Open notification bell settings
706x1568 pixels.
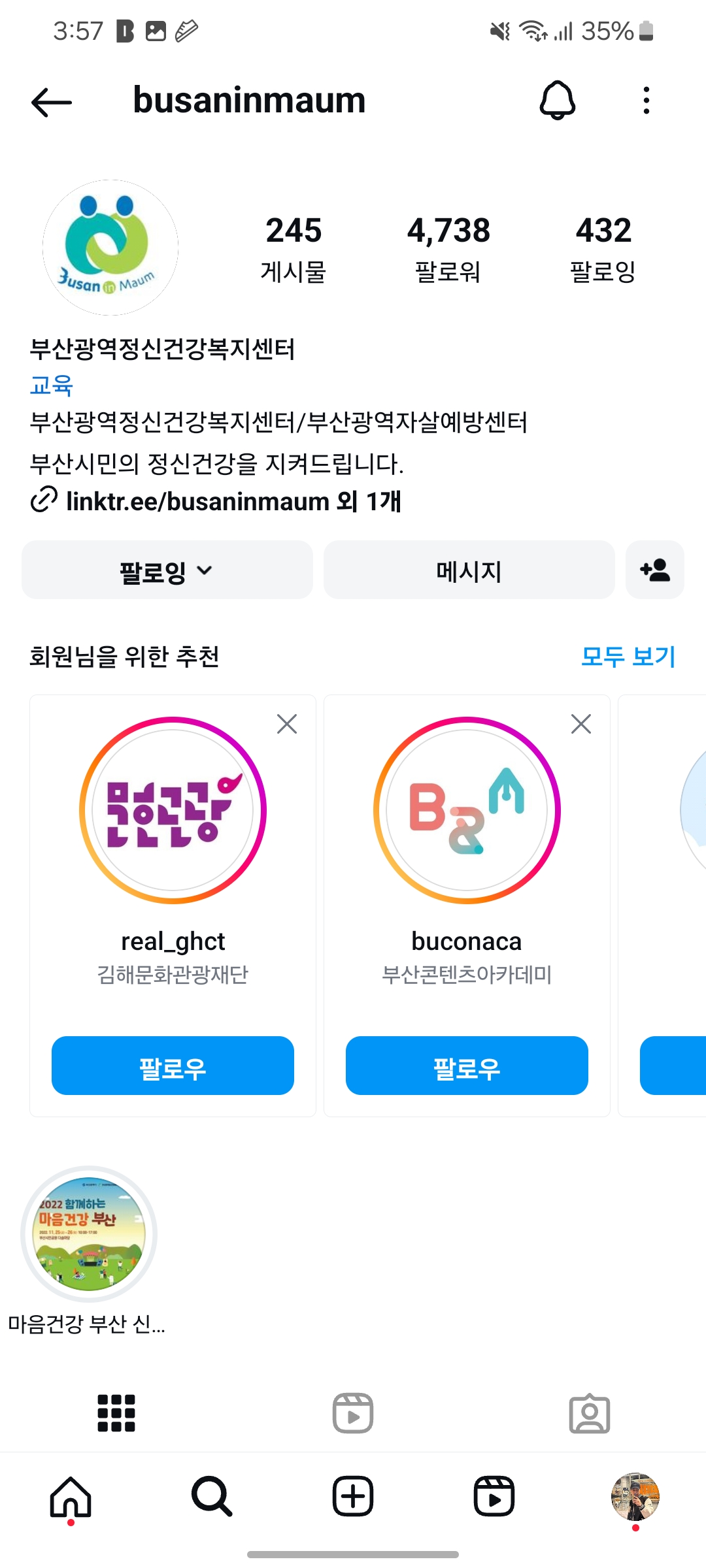tap(557, 101)
